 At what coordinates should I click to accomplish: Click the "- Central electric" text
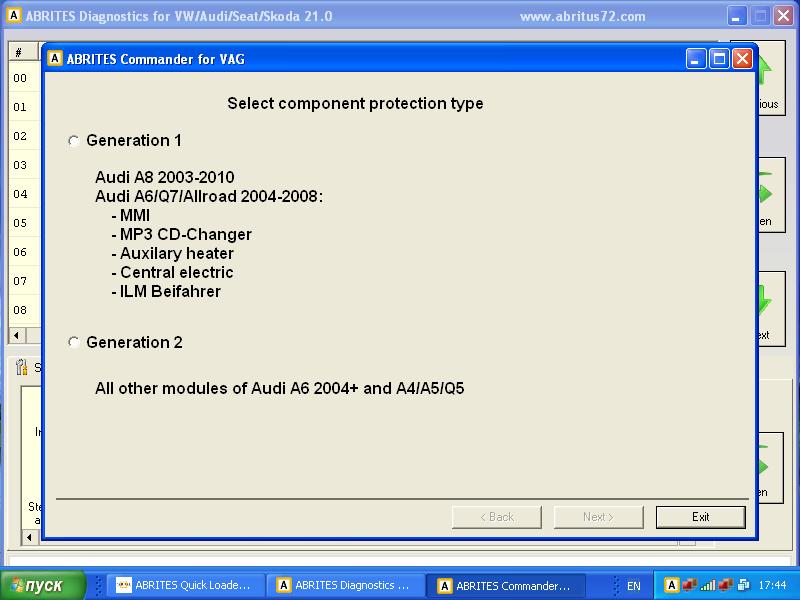172,272
